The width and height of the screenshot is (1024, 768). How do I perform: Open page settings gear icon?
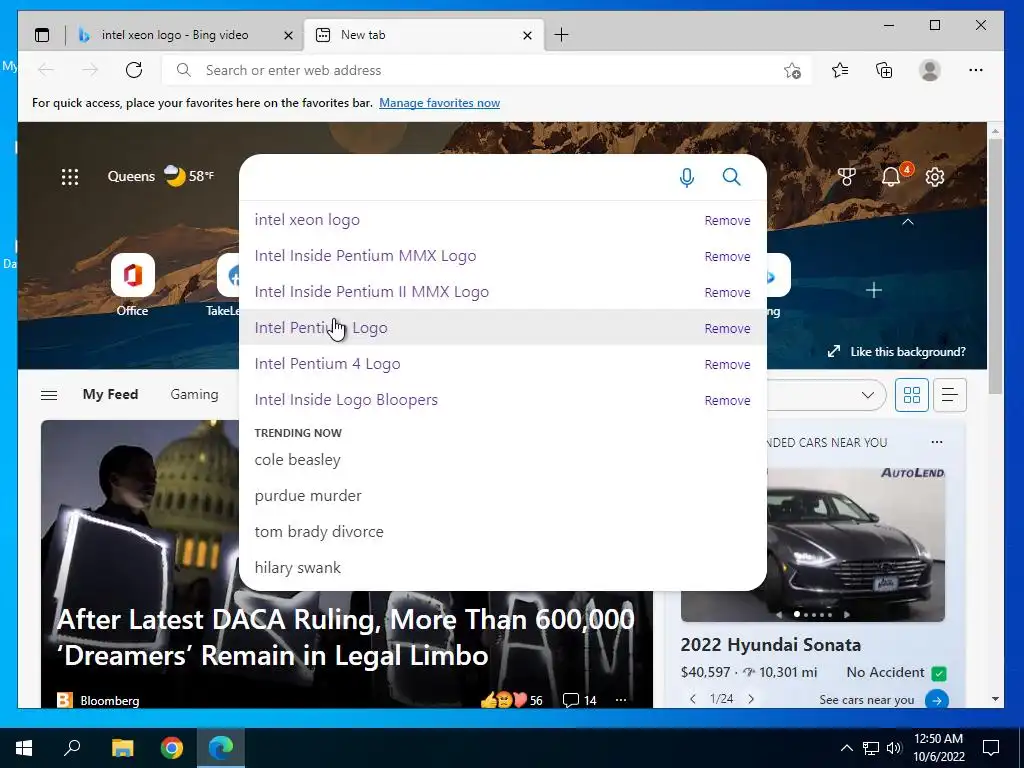935,177
